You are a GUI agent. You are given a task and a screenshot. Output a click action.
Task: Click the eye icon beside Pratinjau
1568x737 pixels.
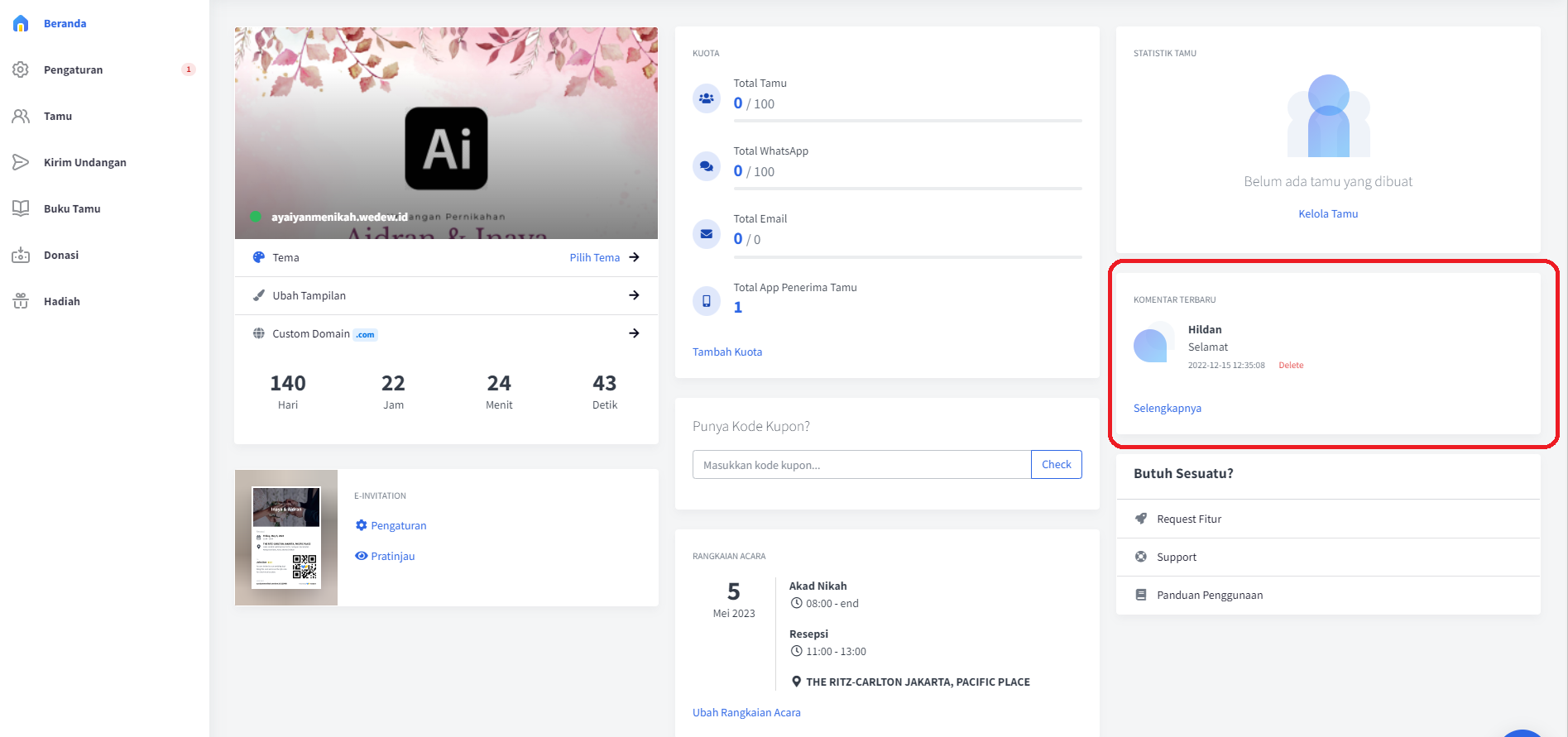point(361,556)
